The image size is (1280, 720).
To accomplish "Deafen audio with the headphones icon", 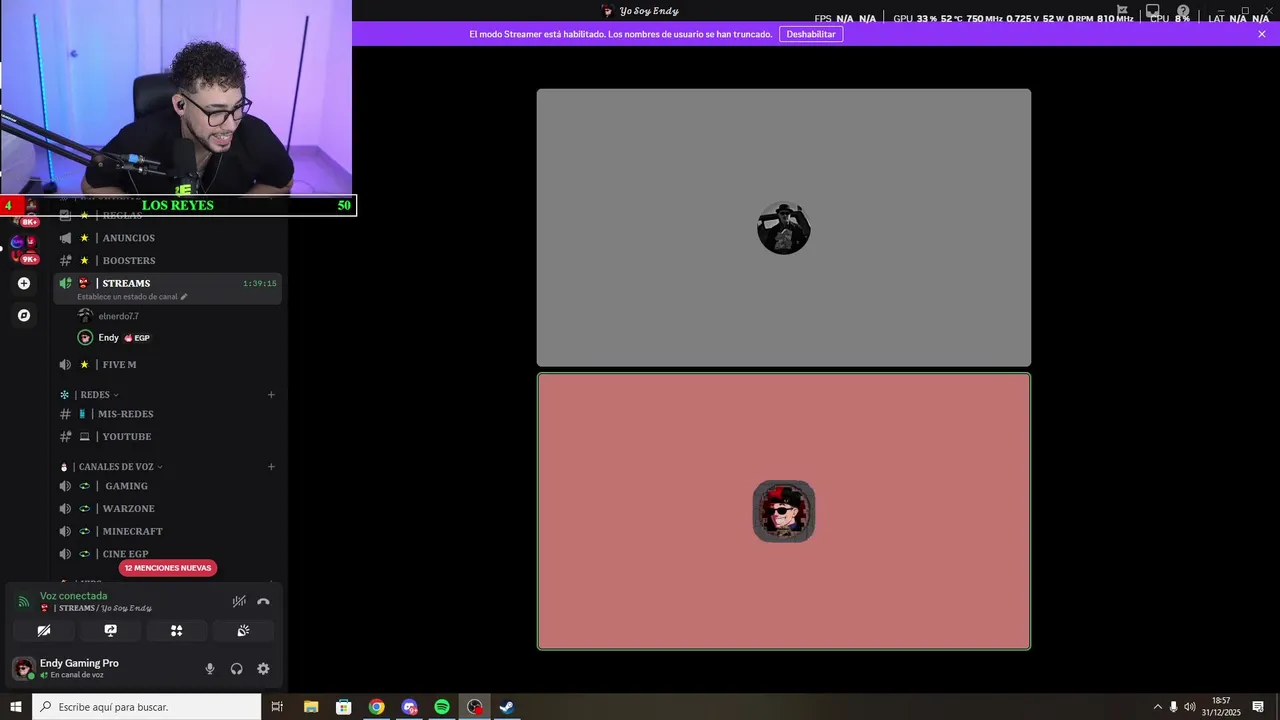I will tap(237, 669).
